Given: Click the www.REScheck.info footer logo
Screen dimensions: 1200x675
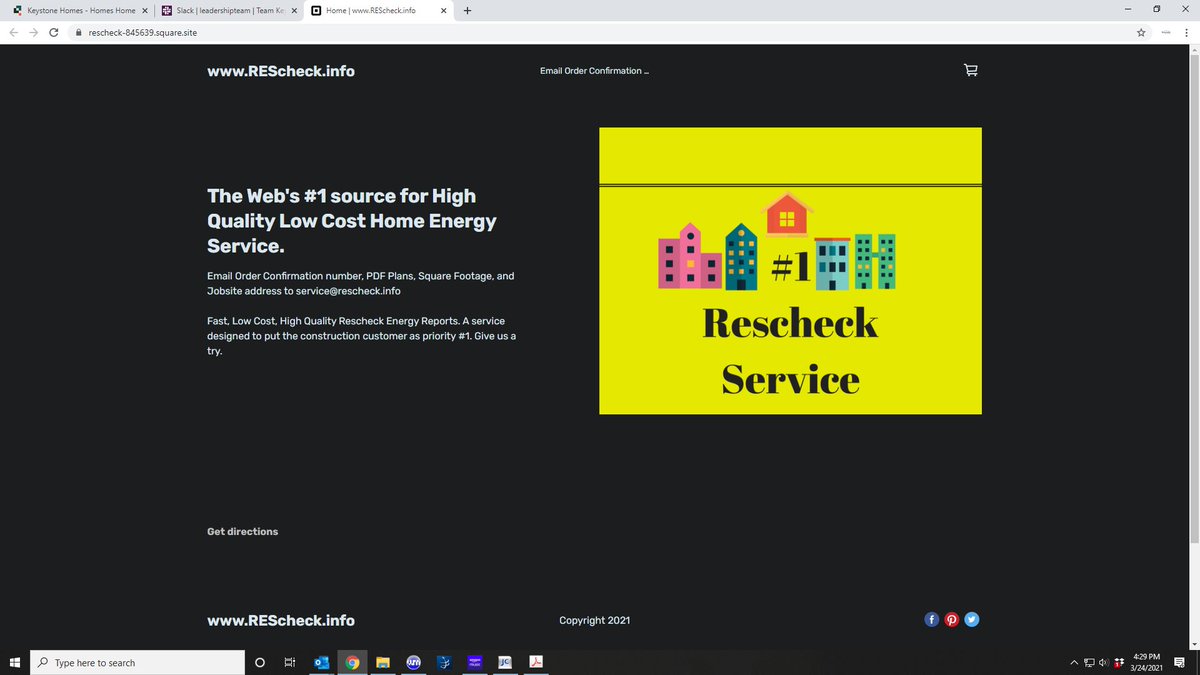Looking at the screenshot, I should pyautogui.click(x=281, y=620).
